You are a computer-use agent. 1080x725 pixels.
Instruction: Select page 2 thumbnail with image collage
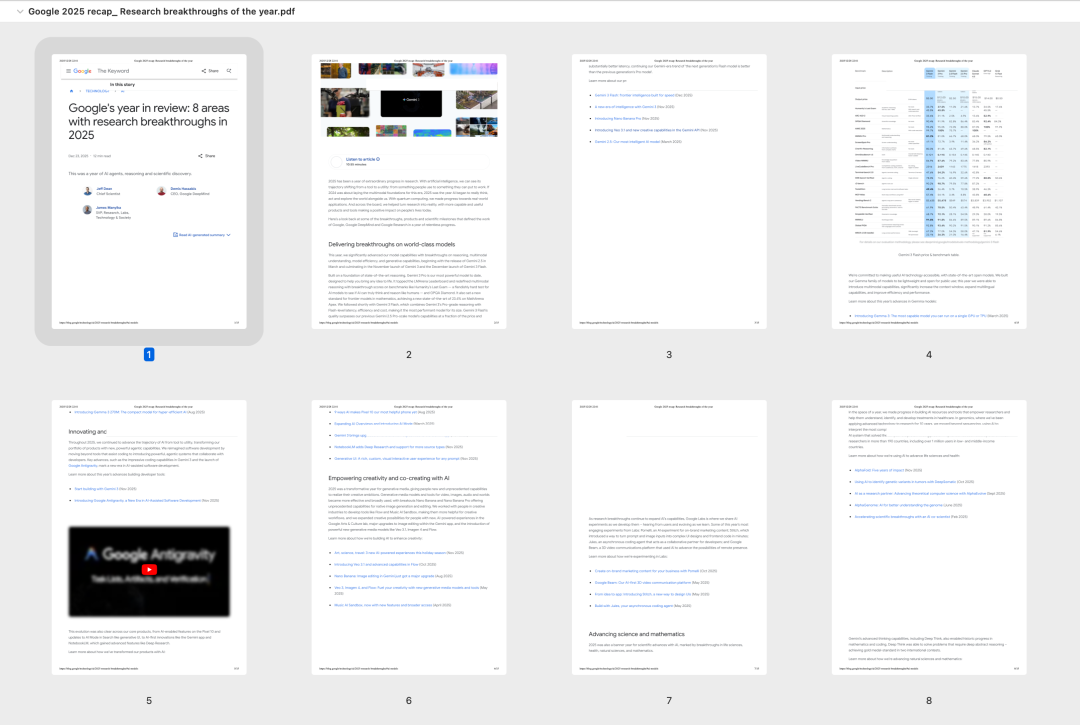pyautogui.click(x=409, y=191)
